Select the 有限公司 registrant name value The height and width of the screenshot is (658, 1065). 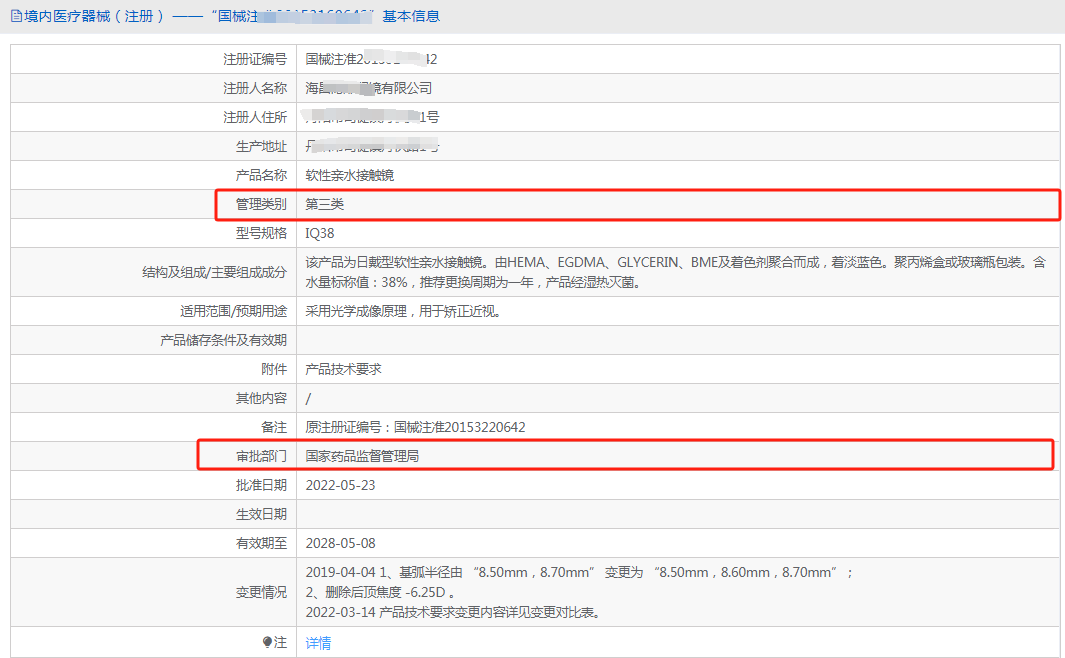point(369,88)
